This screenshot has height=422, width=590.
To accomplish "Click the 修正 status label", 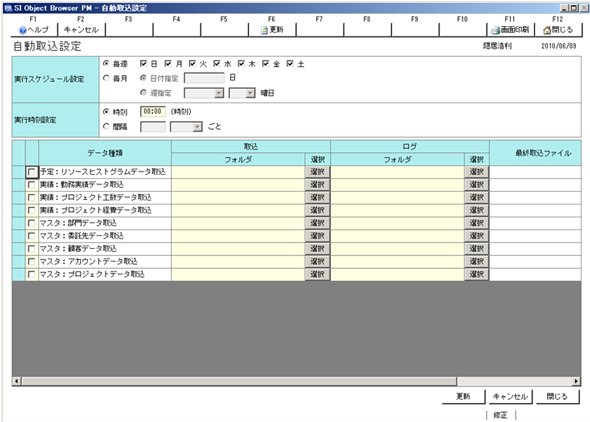I will 500,415.
